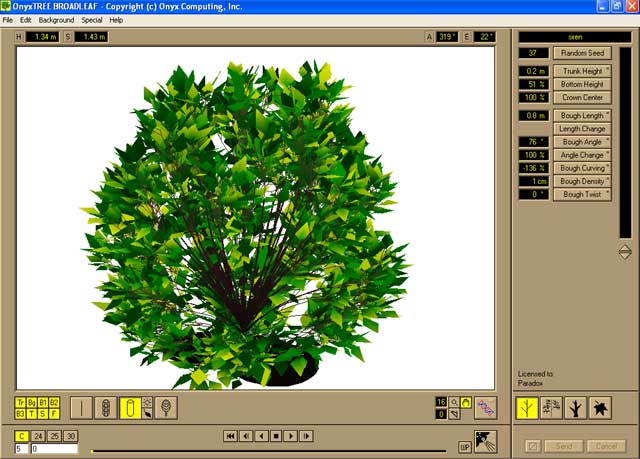Select the yellow branch skeleton icon
Viewport: 640px width, 459px height.
click(528, 407)
